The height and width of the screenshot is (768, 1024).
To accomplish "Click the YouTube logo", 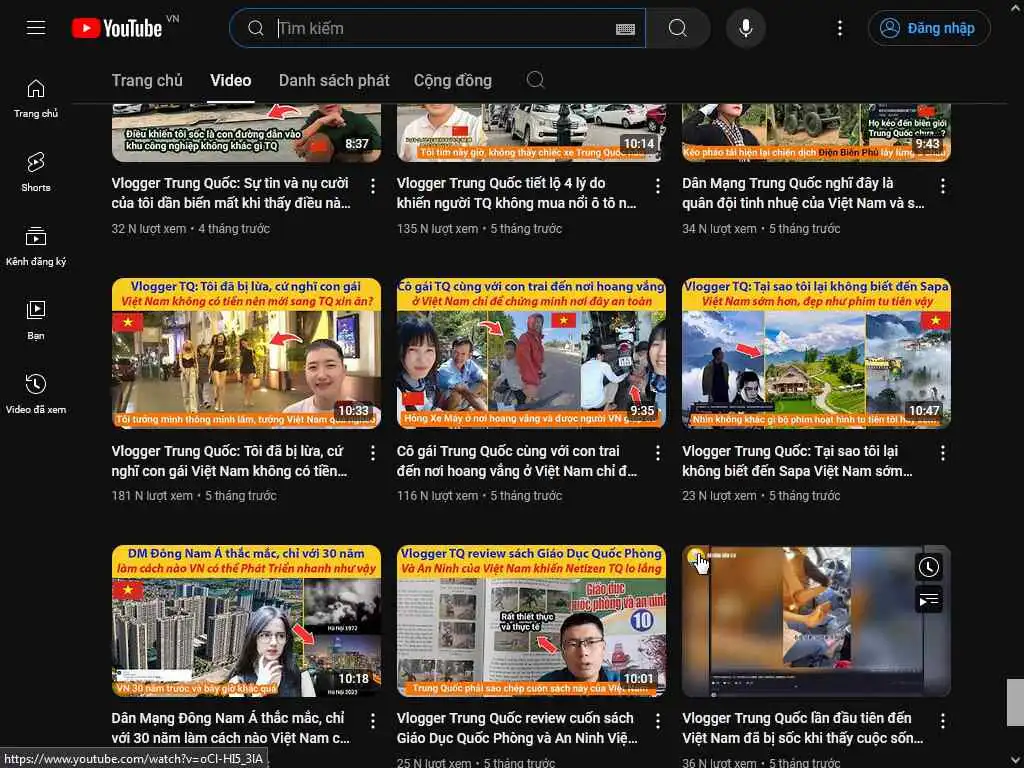I will [118, 28].
